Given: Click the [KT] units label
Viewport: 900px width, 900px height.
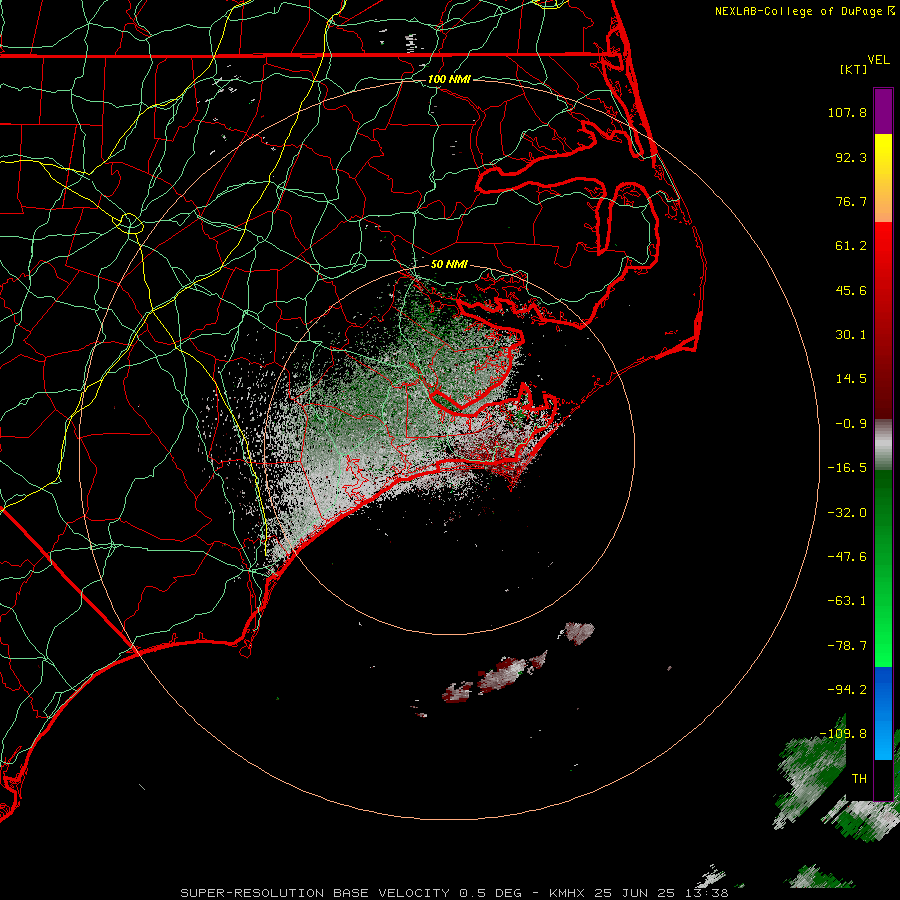Looking at the screenshot, I should (854, 69).
